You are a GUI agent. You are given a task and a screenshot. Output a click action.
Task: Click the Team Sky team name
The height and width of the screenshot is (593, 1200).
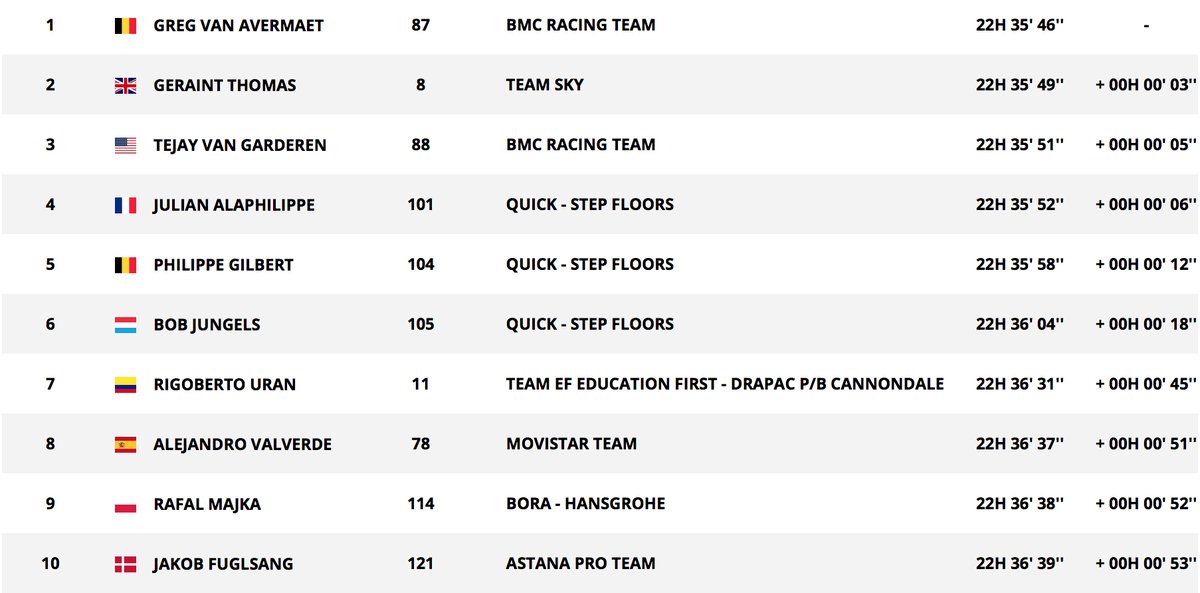point(545,85)
